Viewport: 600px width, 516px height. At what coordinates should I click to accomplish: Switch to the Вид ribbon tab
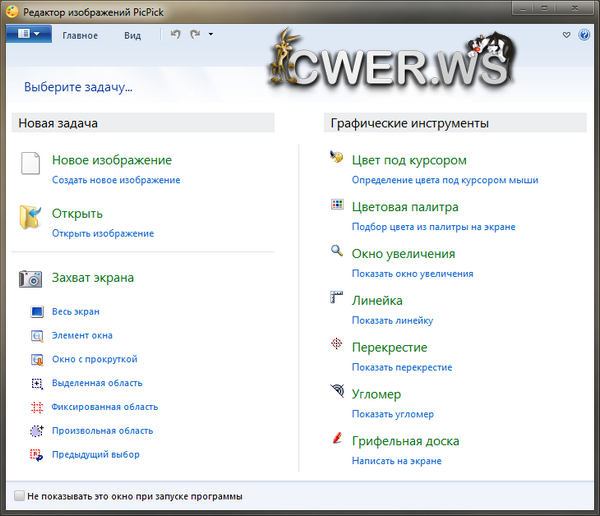tap(132, 35)
